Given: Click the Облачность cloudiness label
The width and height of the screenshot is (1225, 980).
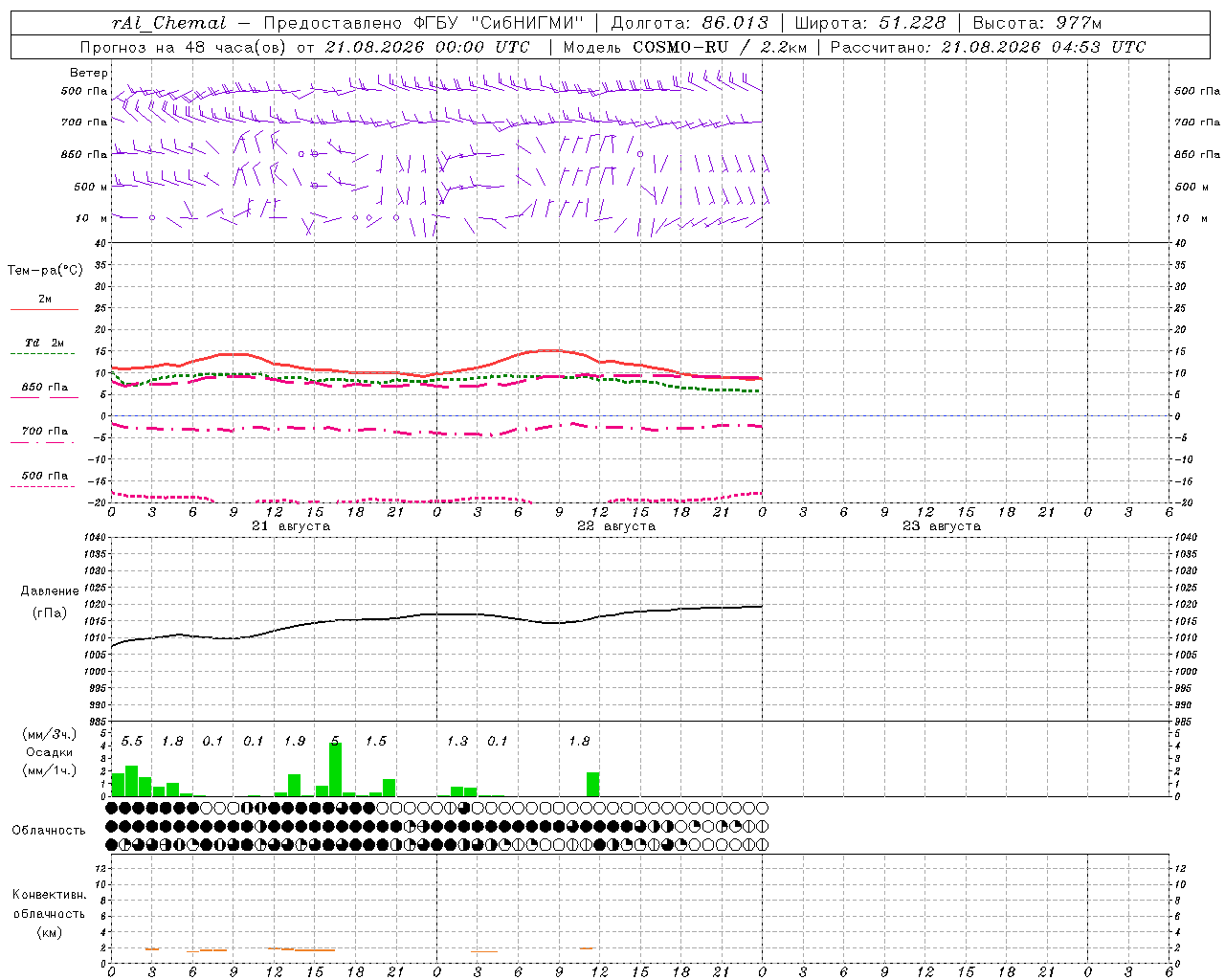Looking at the screenshot, I should coord(49,830).
